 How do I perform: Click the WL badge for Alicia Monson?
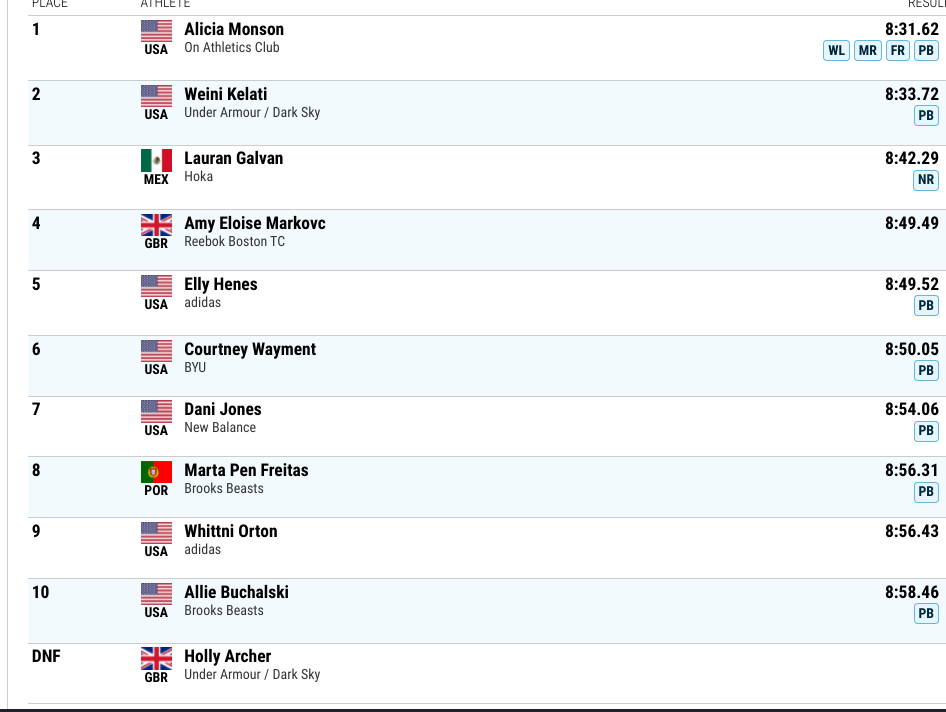click(836, 51)
